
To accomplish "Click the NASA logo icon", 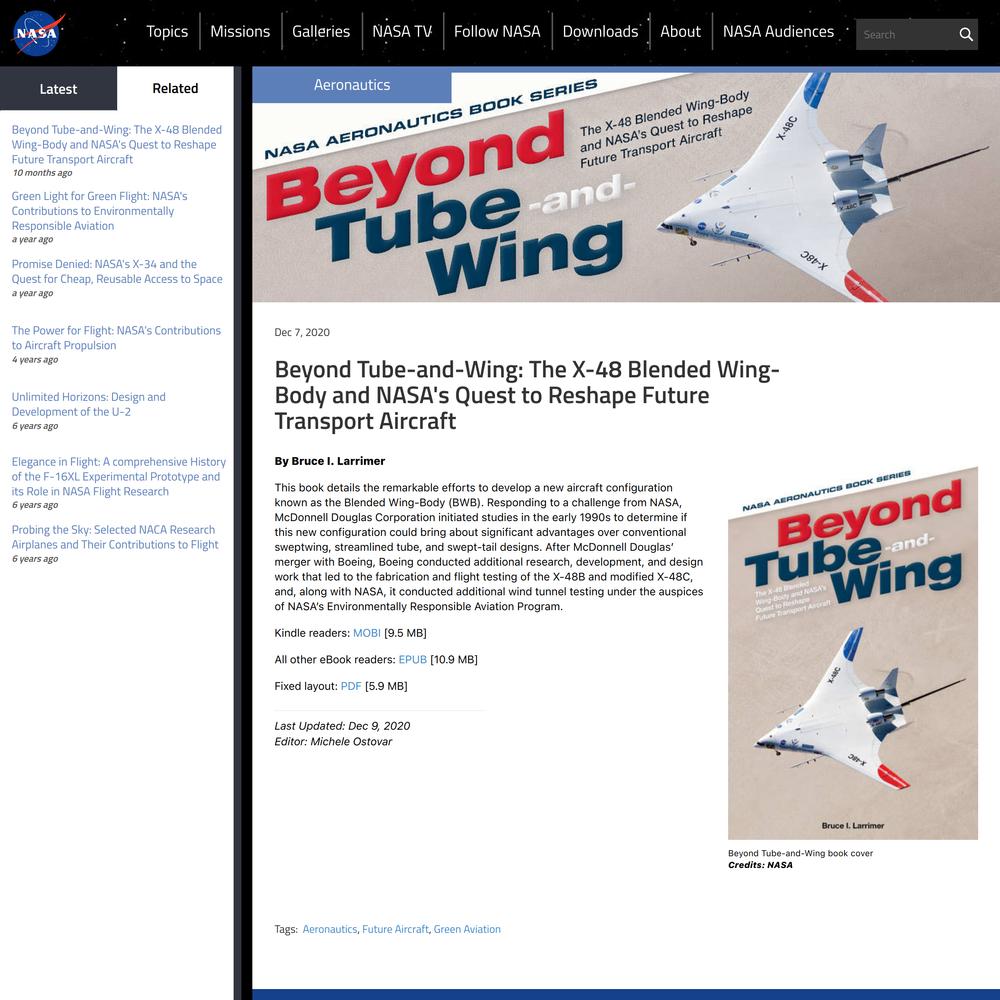I will click(x=38, y=33).
